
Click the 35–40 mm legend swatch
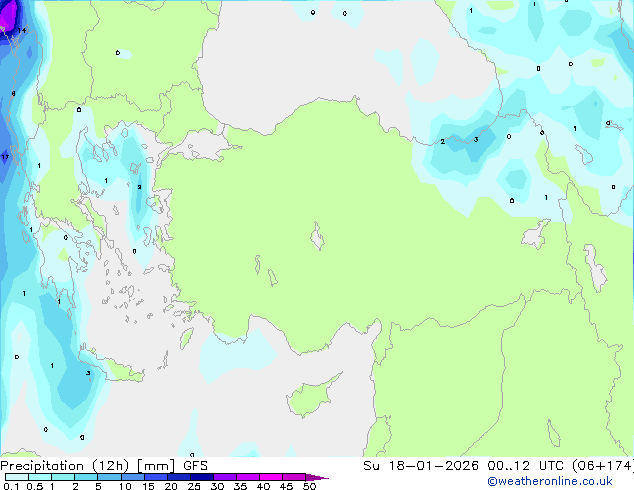[x=247, y=477]
